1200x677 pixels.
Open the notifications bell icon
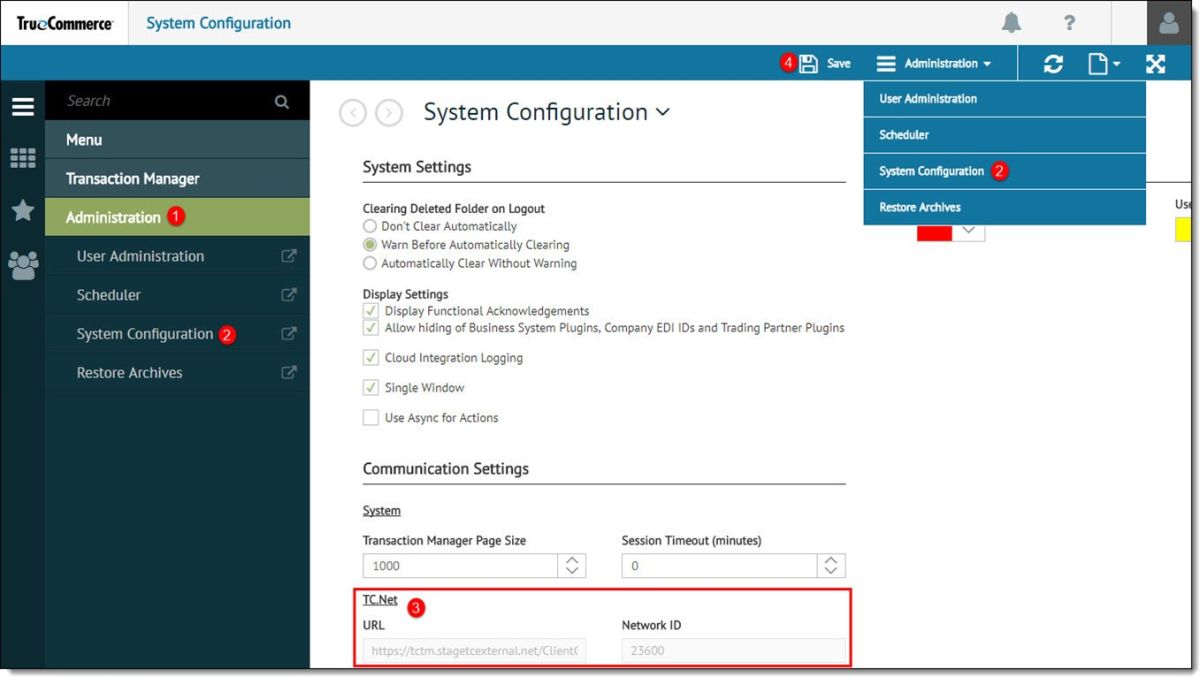click(x=1012, y=22)
